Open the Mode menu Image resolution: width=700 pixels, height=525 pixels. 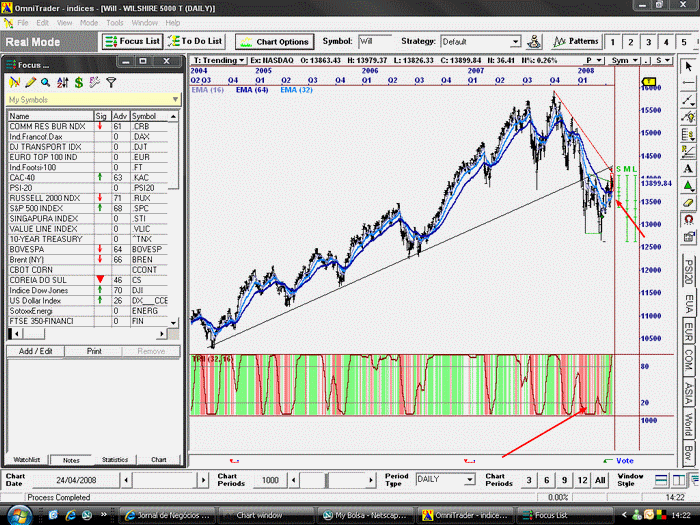(89, 23)
